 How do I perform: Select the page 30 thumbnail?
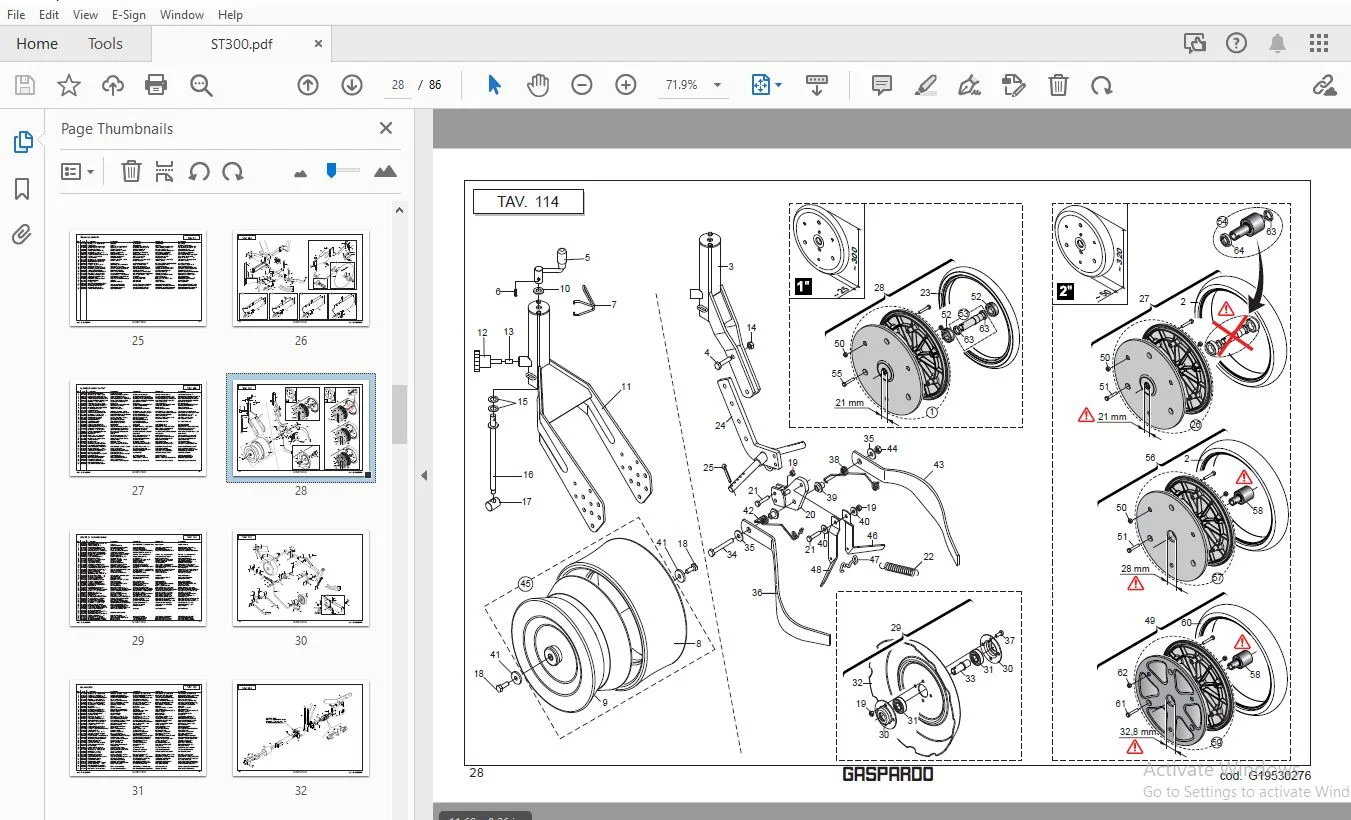[x=301, y=578]
